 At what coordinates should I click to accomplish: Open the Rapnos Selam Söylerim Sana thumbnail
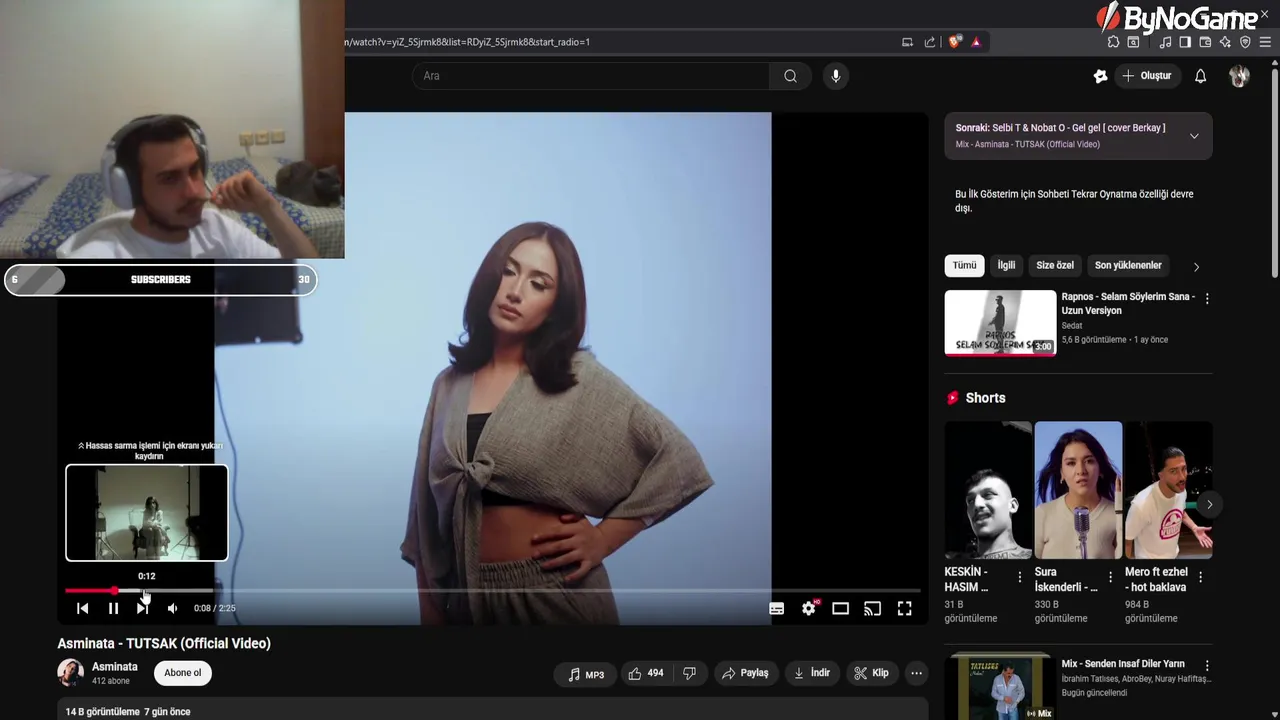click(1000, 323)
